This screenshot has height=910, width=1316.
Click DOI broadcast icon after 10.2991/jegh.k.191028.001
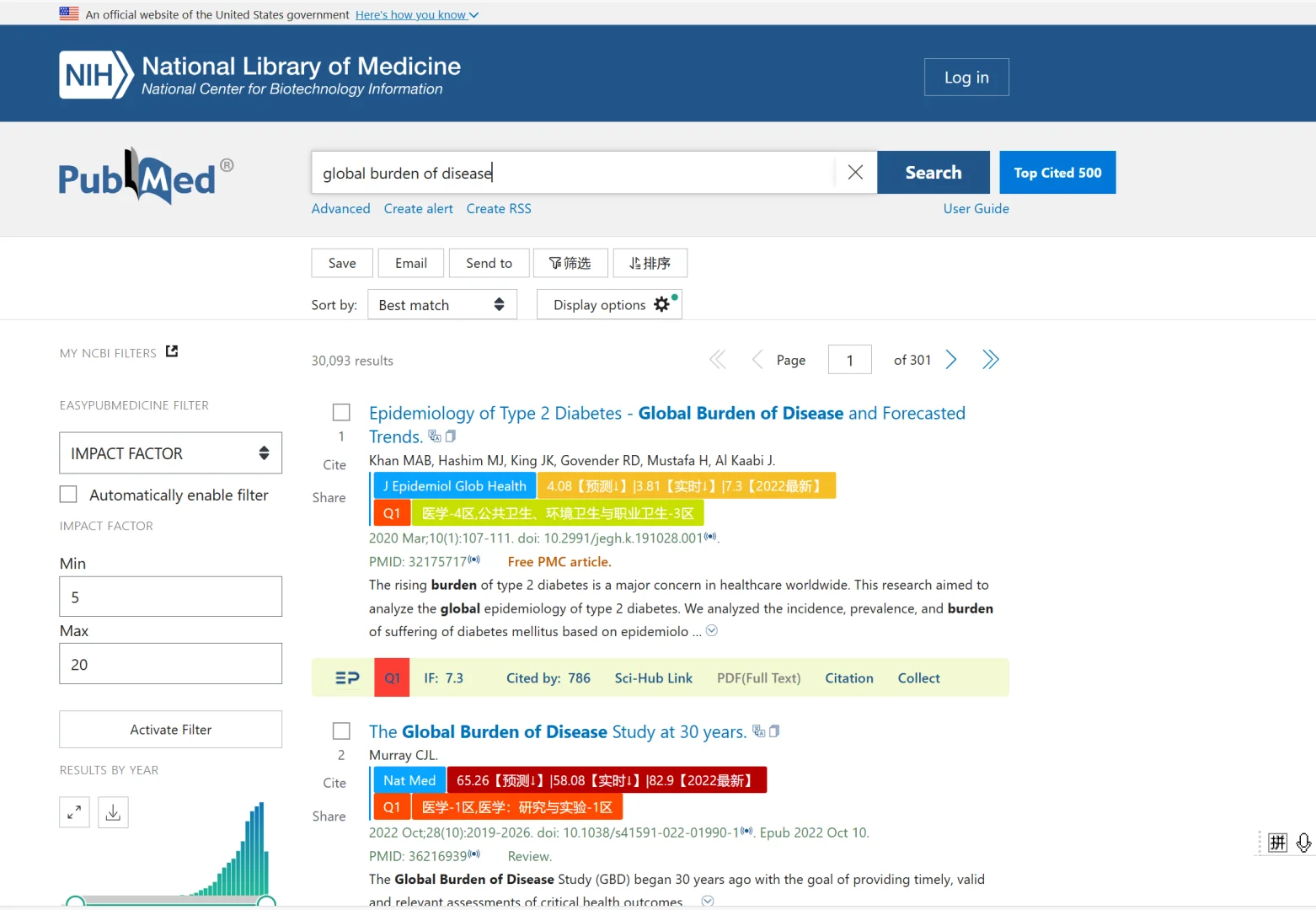710,536
